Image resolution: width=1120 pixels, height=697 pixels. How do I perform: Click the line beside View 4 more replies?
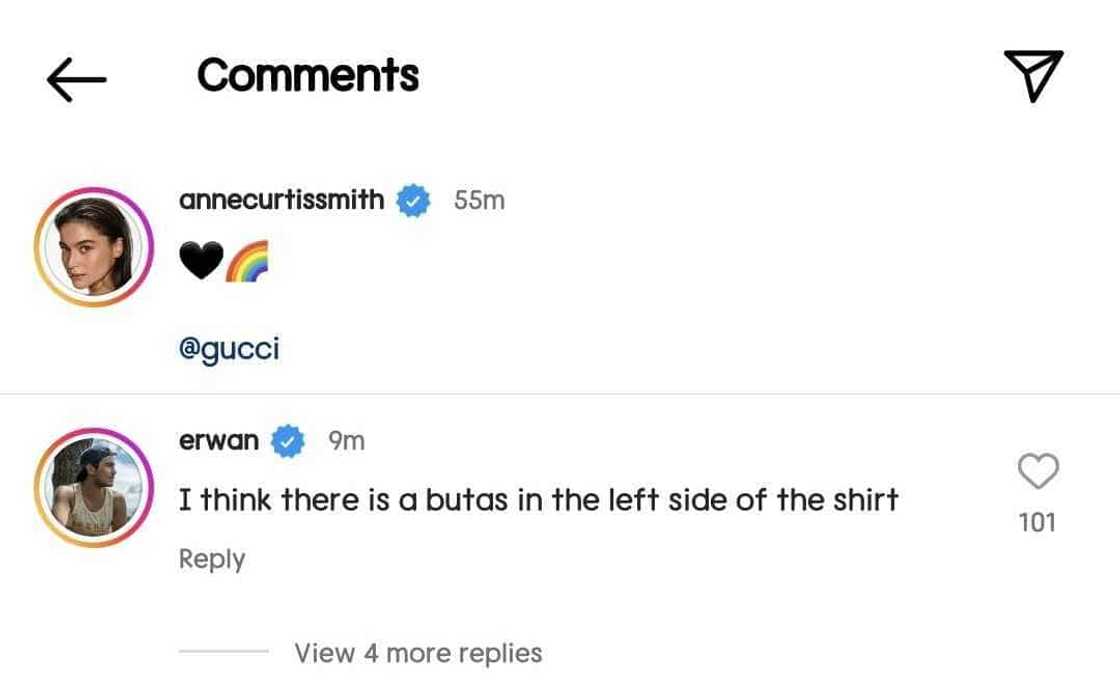[x=223, y=653]
